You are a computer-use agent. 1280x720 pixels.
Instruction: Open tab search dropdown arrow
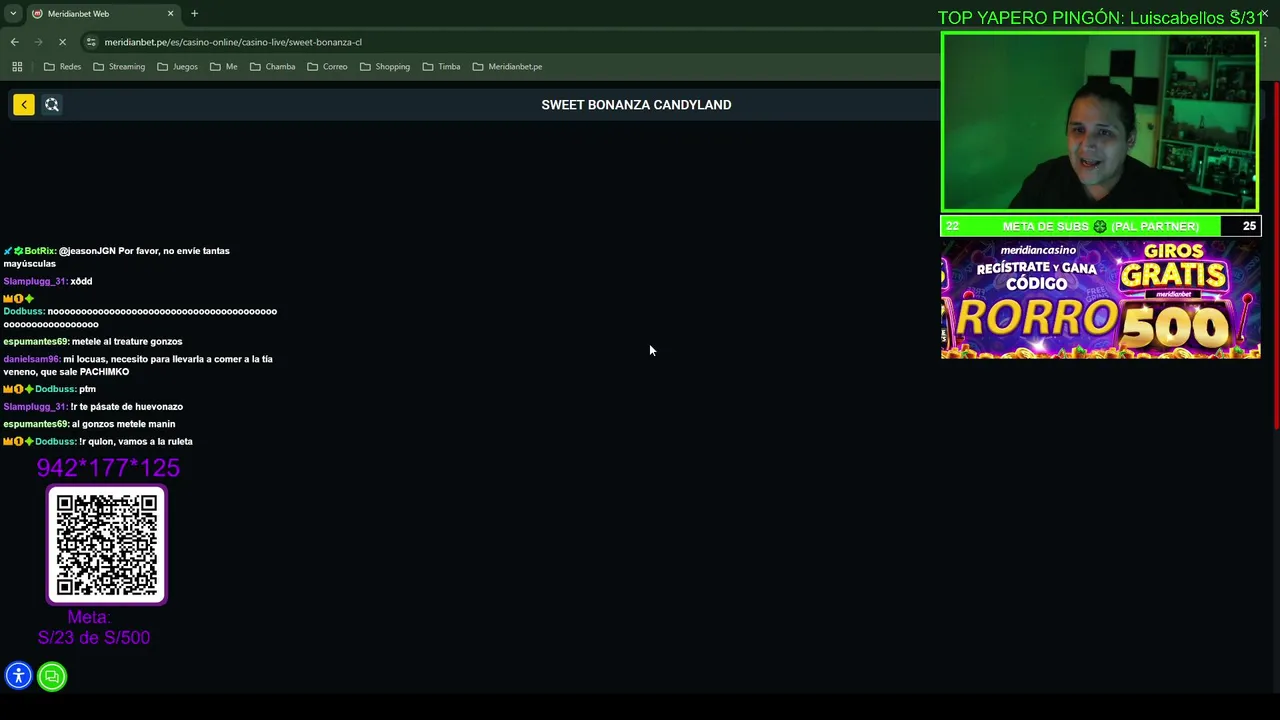click(13, 13)
